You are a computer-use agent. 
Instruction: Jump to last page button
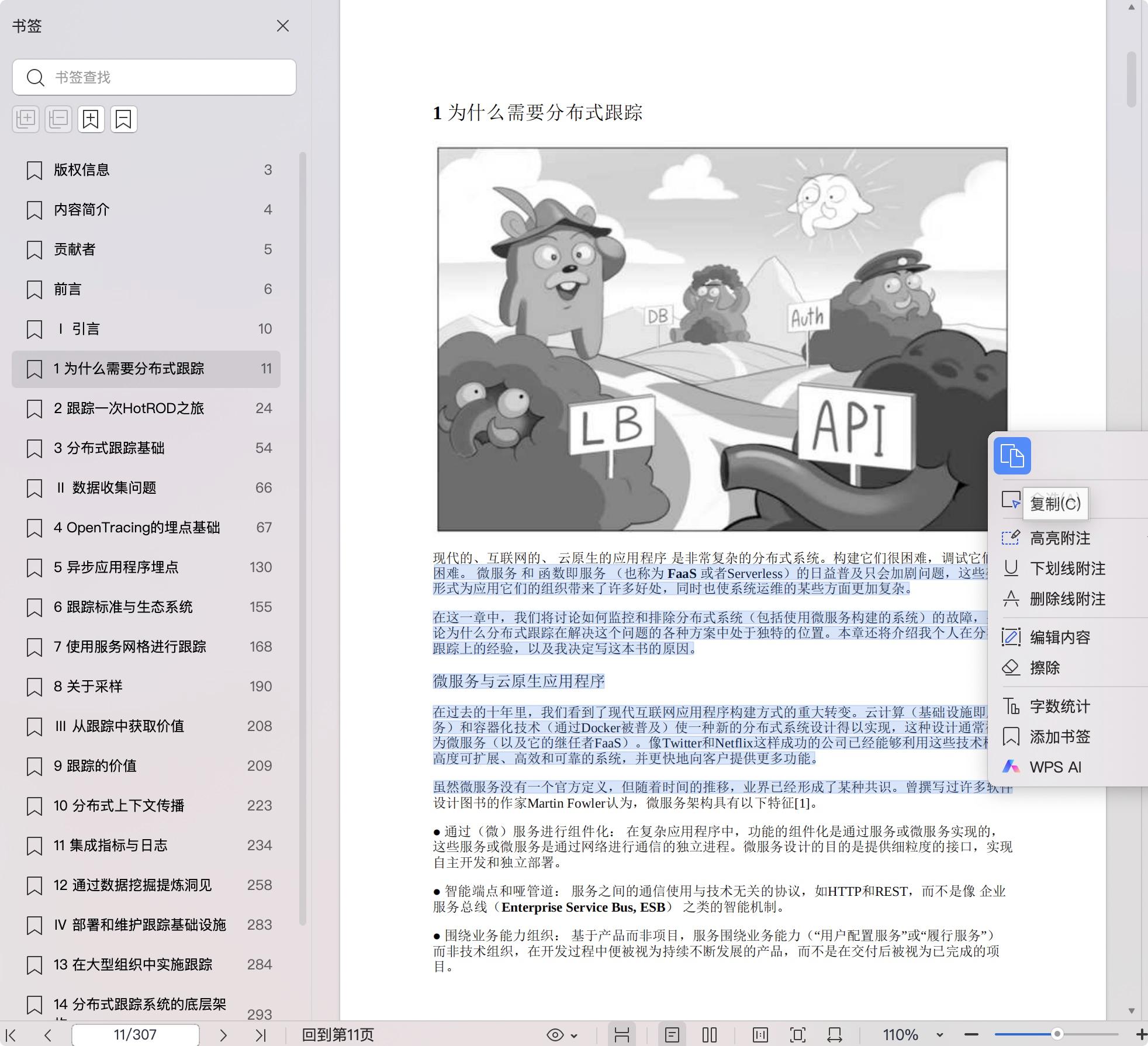pyautogui.click(x=260, y=1035)
